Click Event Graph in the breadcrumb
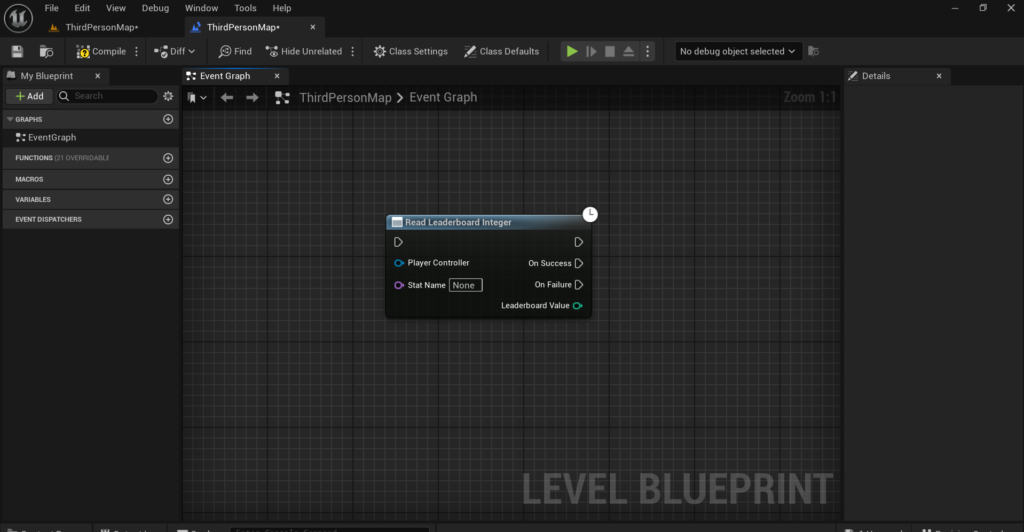Image resolution: width=1024 pixels, height=532 pixels. [443, 97]
